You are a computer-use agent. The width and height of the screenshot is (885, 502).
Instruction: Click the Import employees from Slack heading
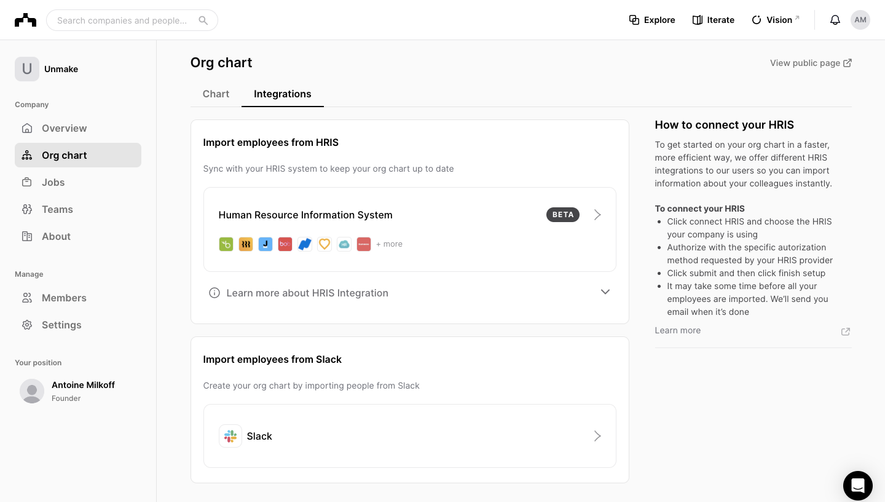pos(273,359)
